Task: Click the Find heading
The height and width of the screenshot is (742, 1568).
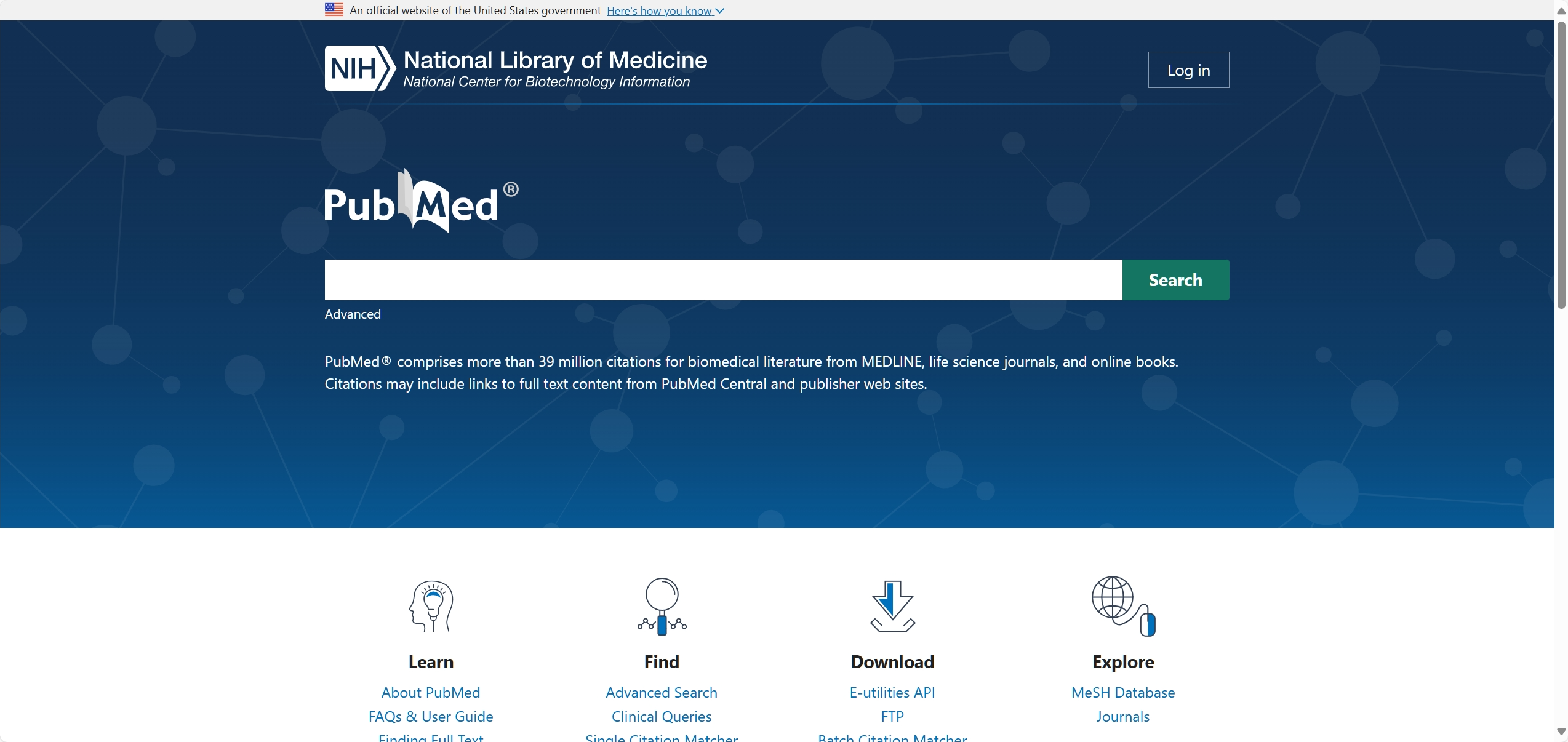Action: pyautogui.click(x=662, y=662)
